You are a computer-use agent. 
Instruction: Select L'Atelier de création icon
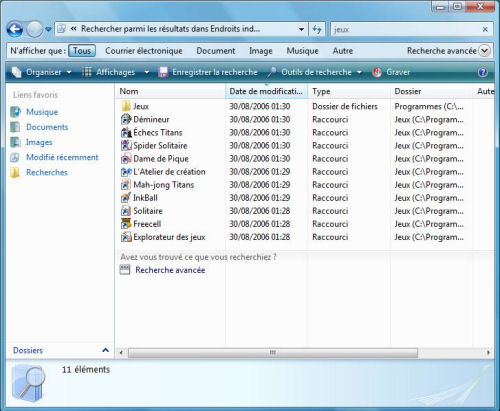click(126, 172)
